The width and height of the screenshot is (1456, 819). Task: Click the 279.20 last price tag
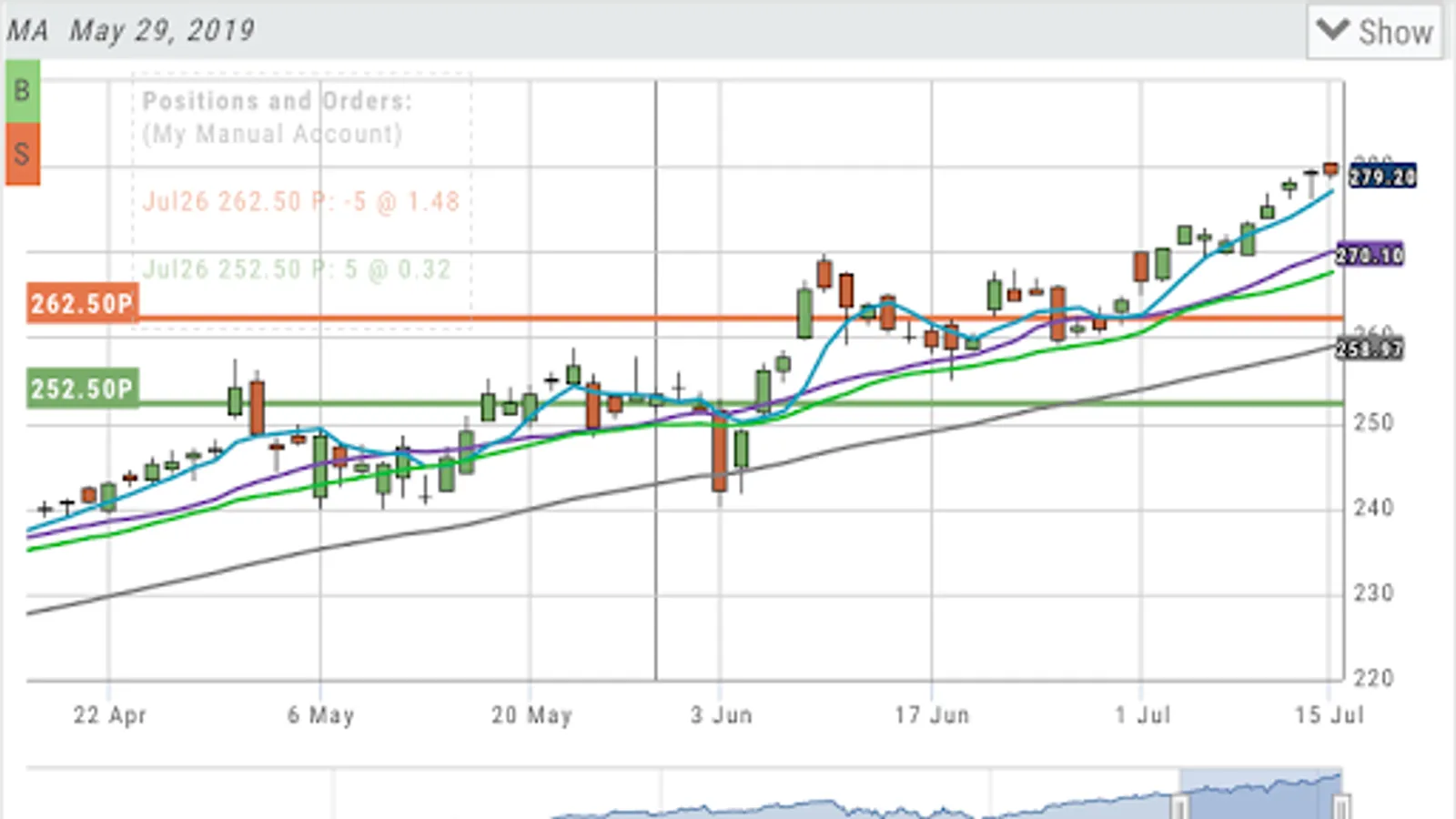click(x=1382, y=177)
